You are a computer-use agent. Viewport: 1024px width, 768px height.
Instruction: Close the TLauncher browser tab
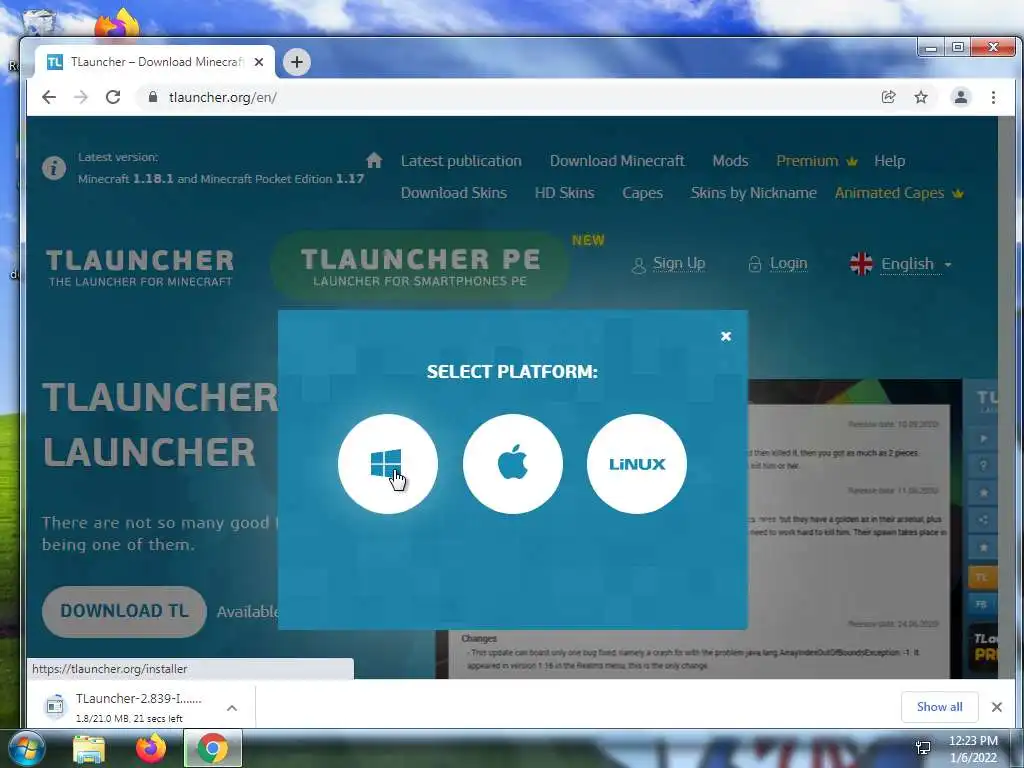[x=259, y=62]
